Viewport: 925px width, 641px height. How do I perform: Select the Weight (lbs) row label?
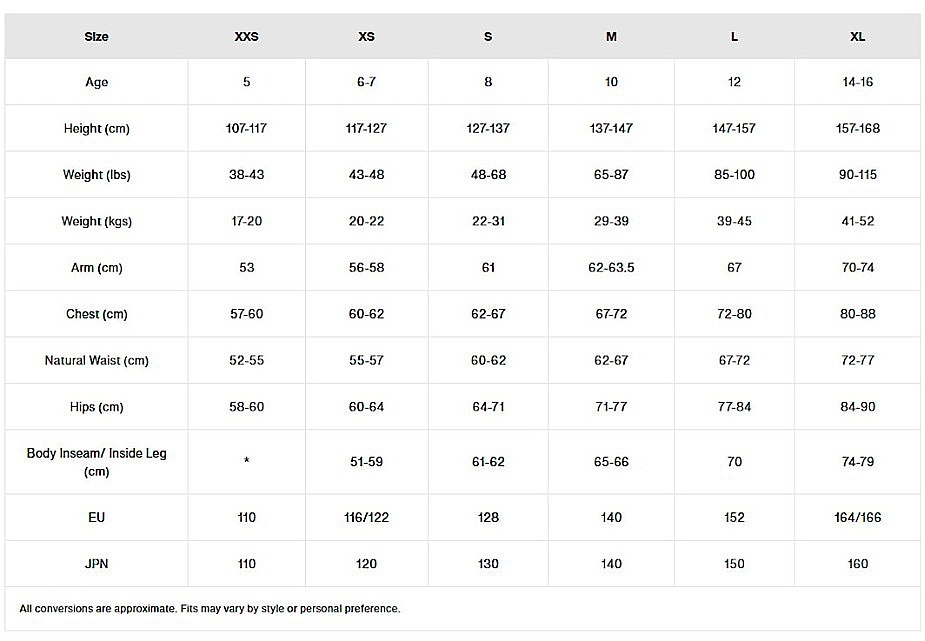[96, 175]
